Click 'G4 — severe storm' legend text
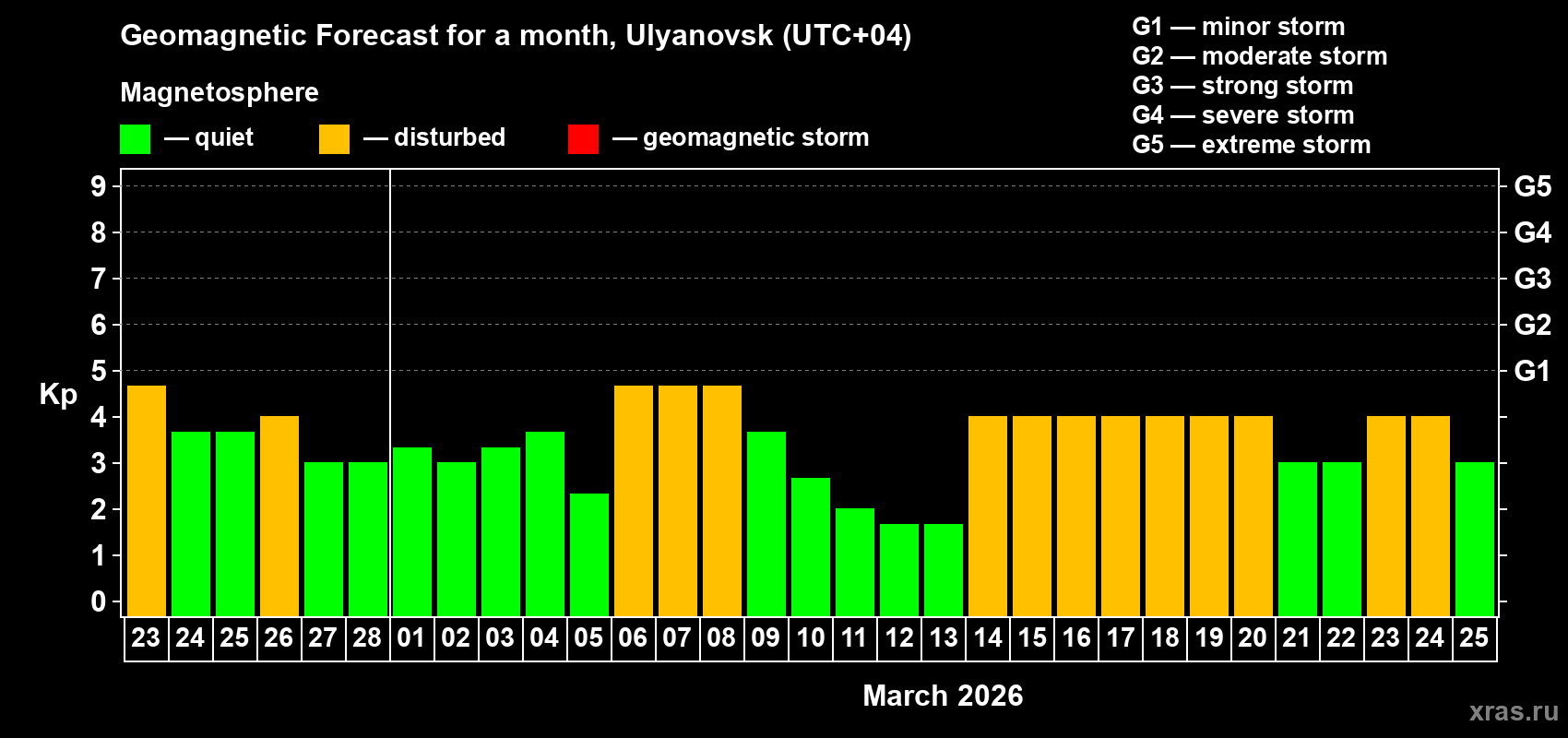This screenshot has height=738, width=1568. tap(1242, 115)
